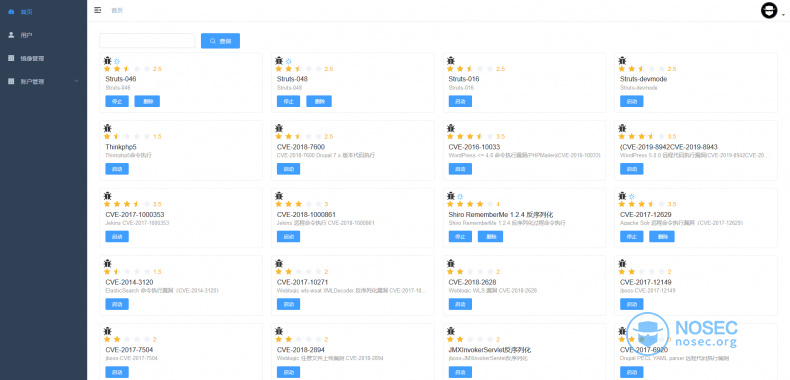Click the bug icon on the CVE-2014-3120 card
Image resolution: width=790 pixels, height=380 pixels.
[x=107, y=263]
